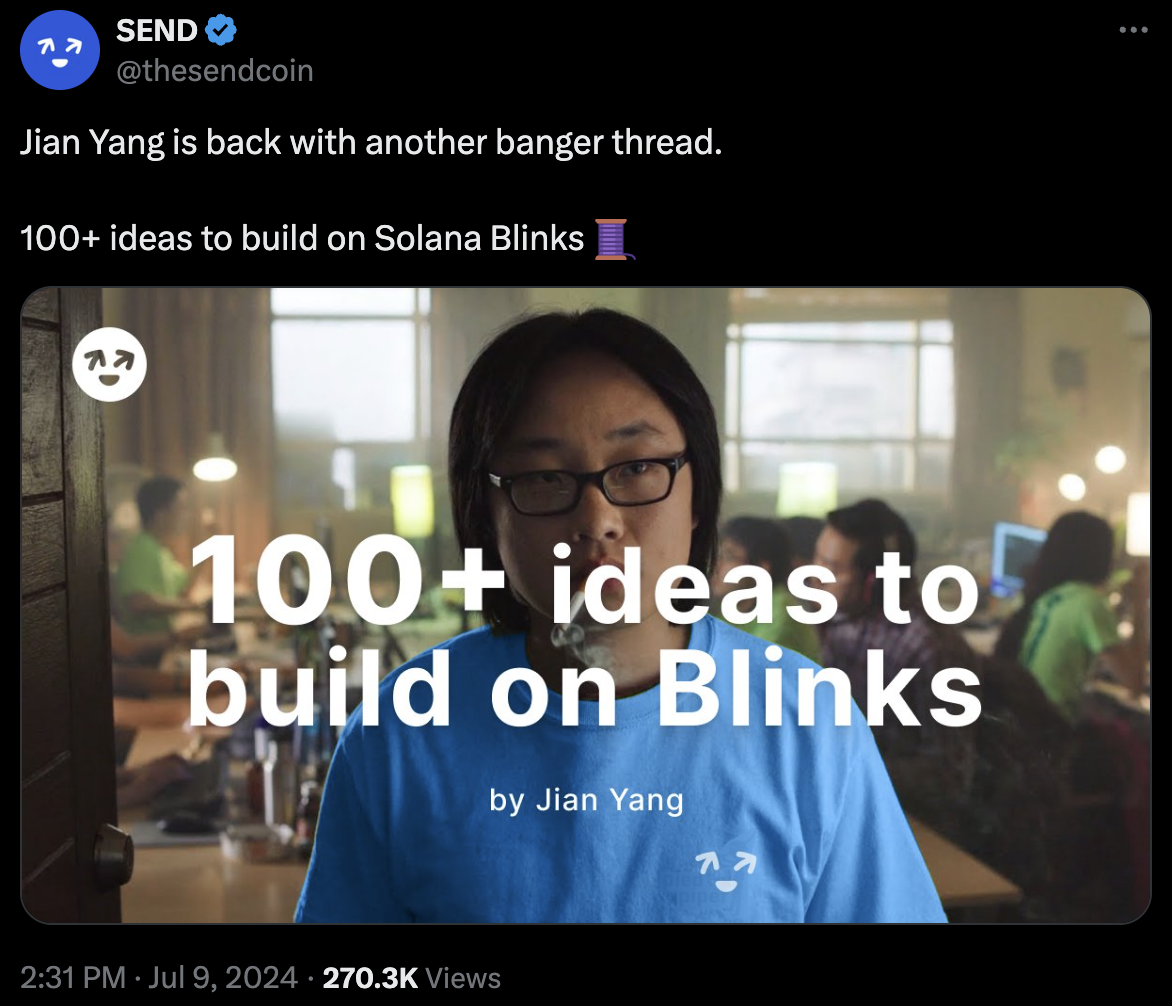This screenshot has width=1172, height=1006.
Task: Click the SEND display name
Action: (156, 31)
